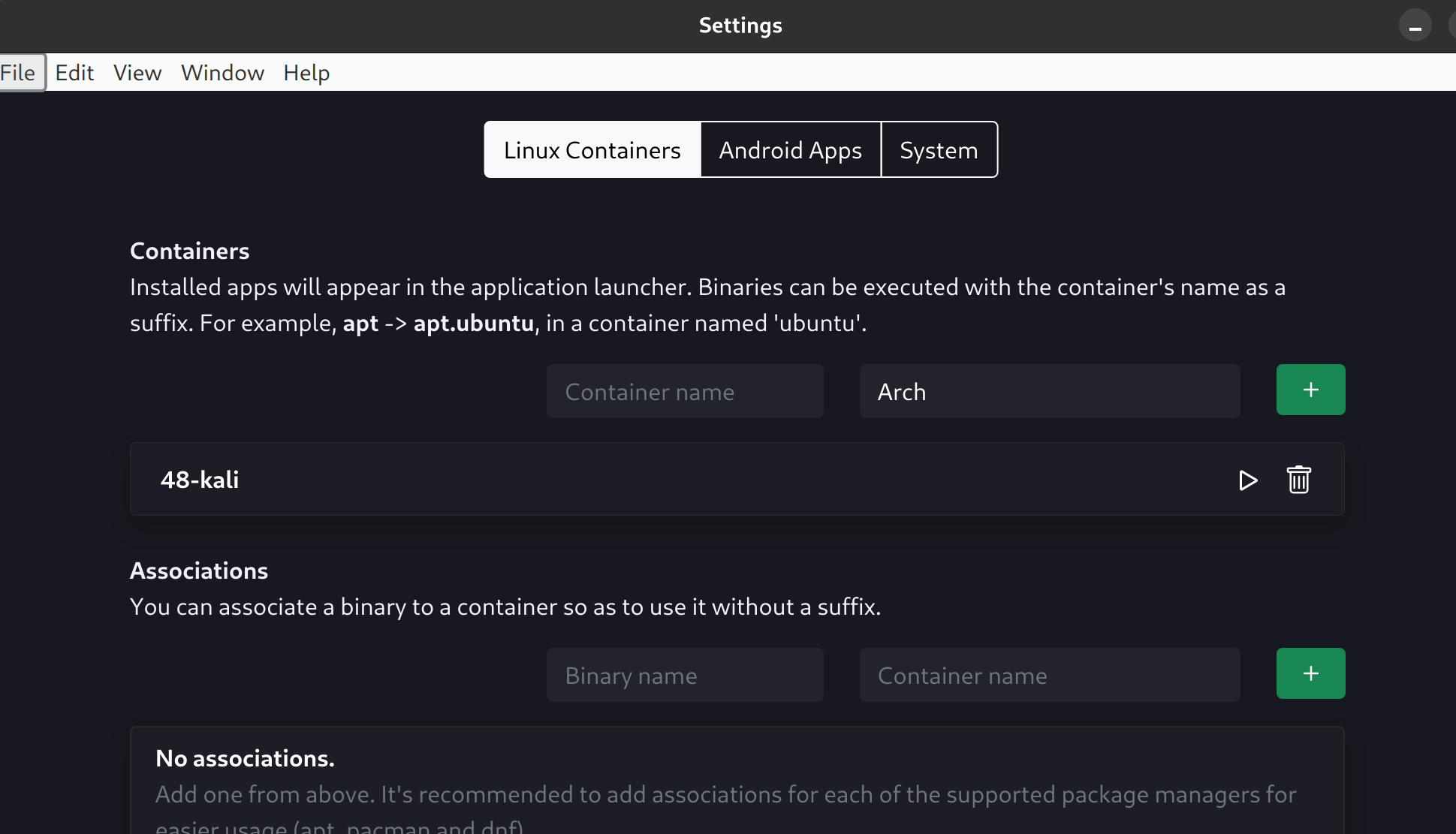
Task: Focus the Binary name input field
Action: click(x=685, y=676)
